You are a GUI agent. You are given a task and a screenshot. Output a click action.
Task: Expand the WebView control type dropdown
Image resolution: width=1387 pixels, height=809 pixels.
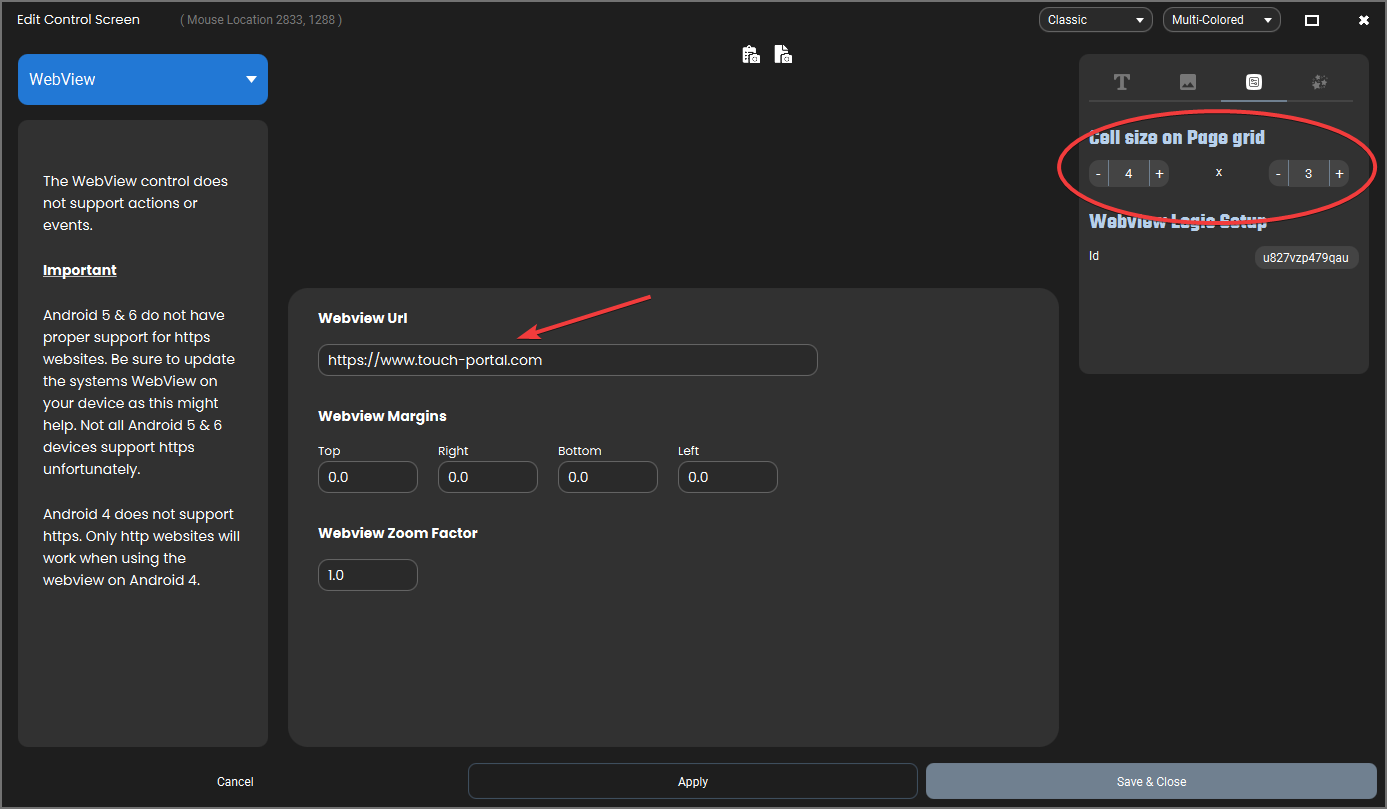(x=143, y=79)
